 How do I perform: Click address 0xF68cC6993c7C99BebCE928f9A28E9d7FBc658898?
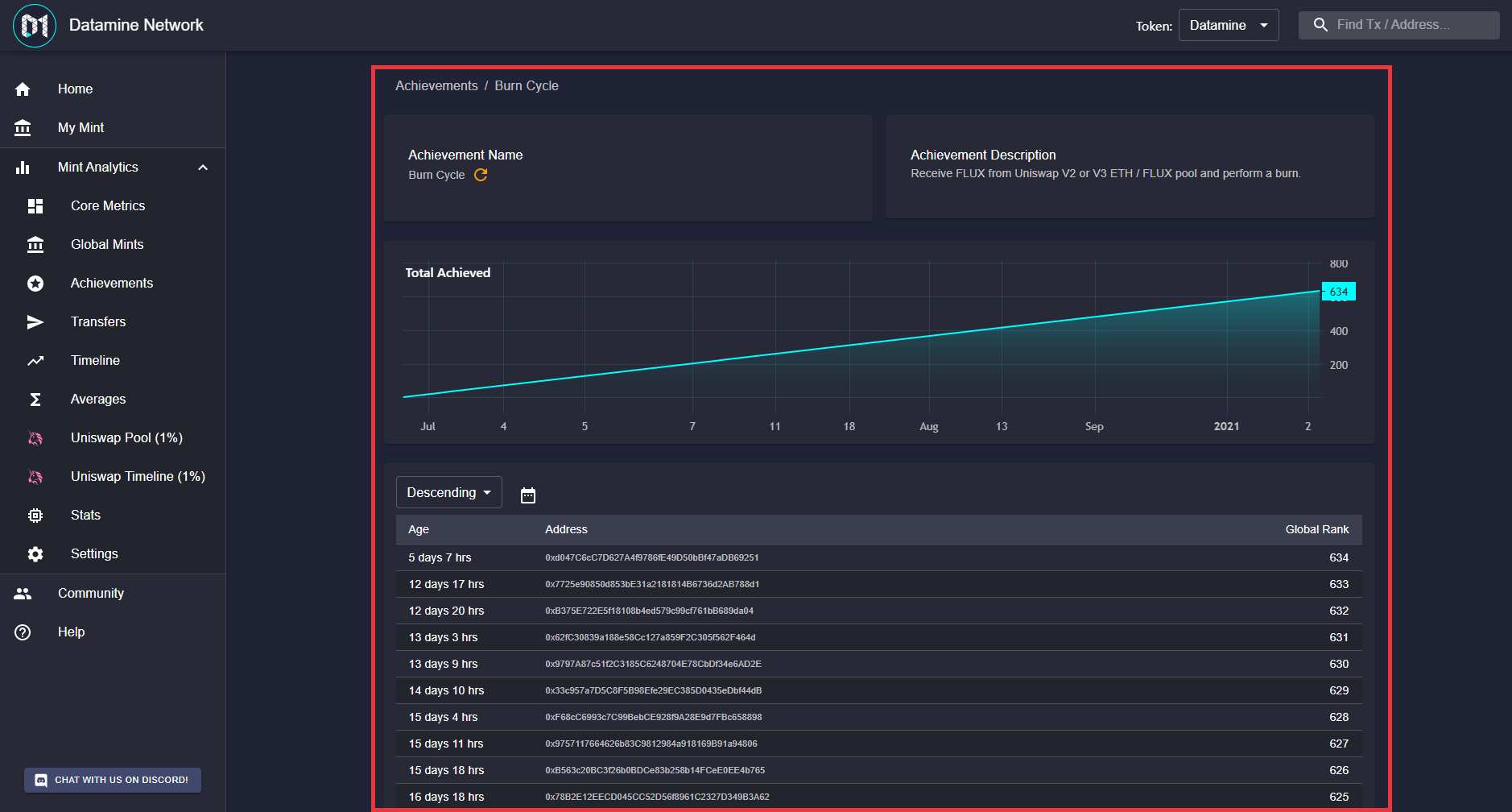click(x=654, y=717)
